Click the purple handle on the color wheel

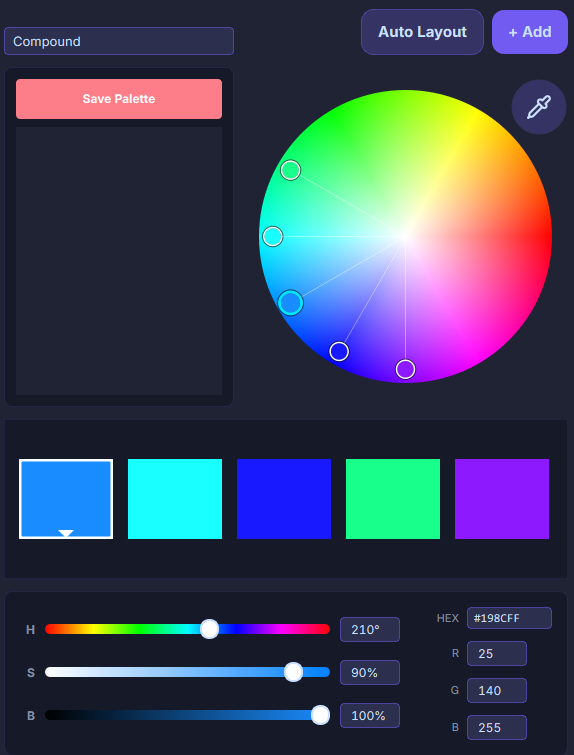click(x=405, y=369)
